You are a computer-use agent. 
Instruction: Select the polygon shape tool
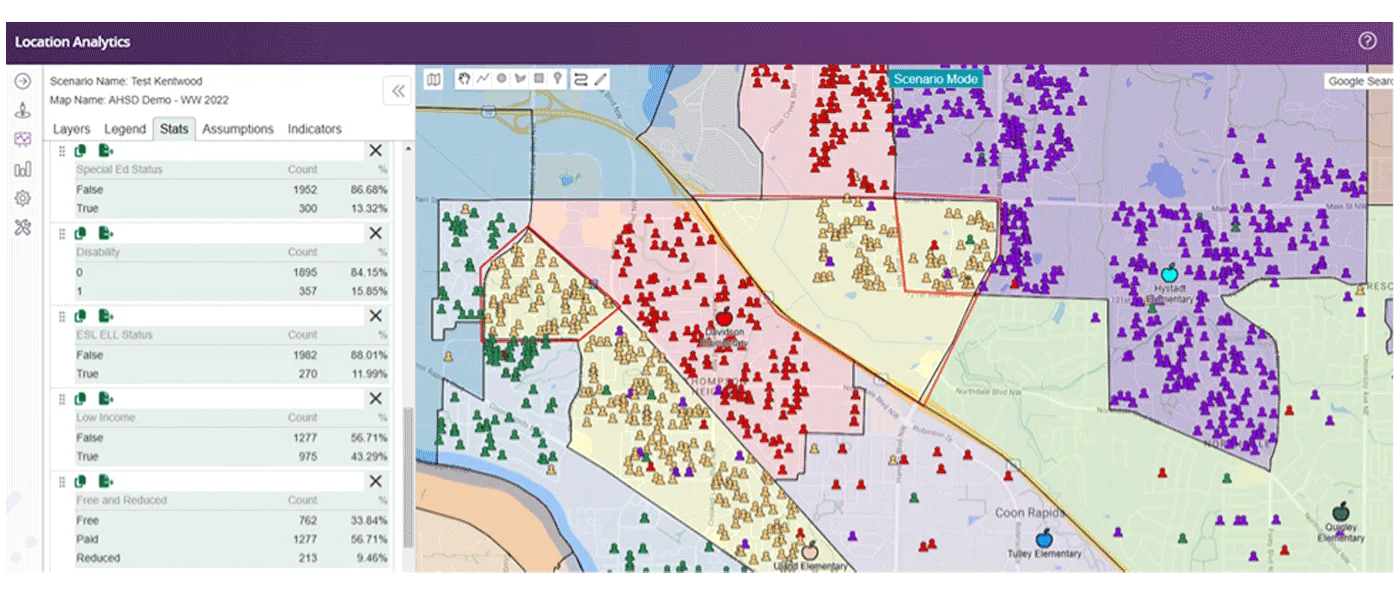520,78
